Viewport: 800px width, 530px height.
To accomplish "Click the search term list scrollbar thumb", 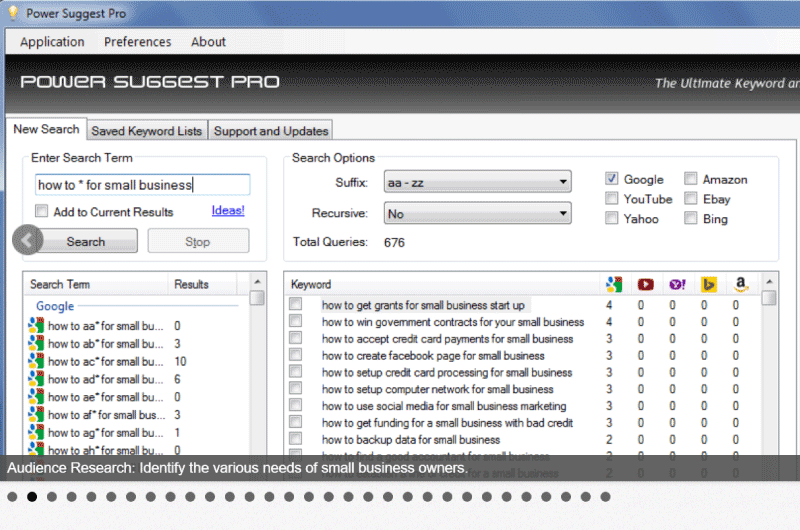I will click(x=258, y=297).
